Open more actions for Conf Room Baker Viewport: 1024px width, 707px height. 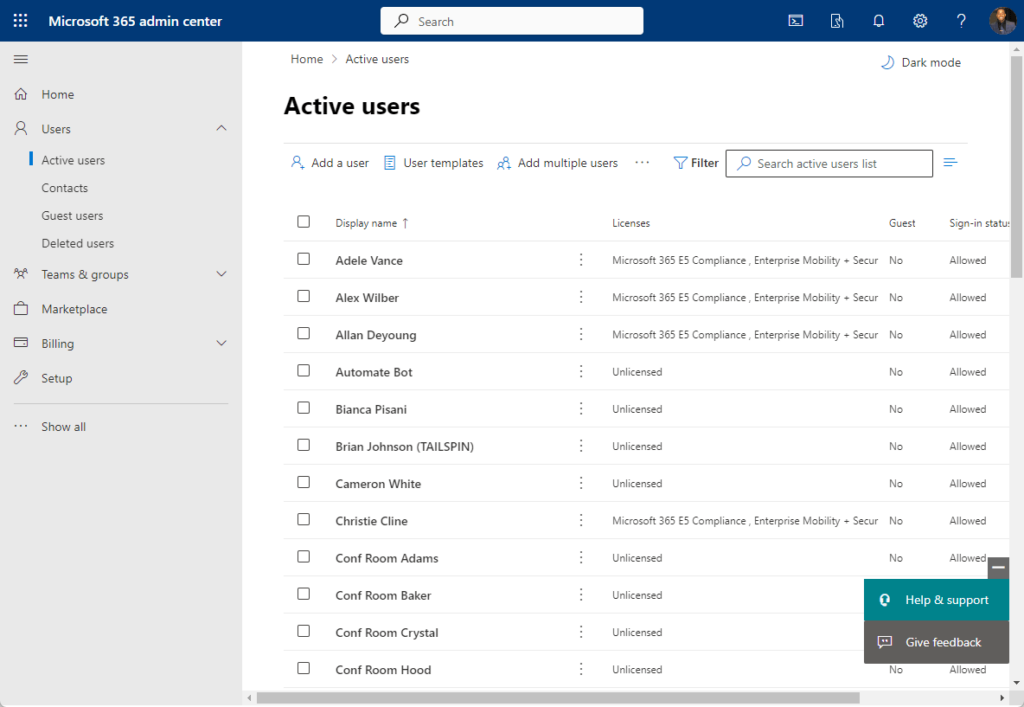(581, 595)
